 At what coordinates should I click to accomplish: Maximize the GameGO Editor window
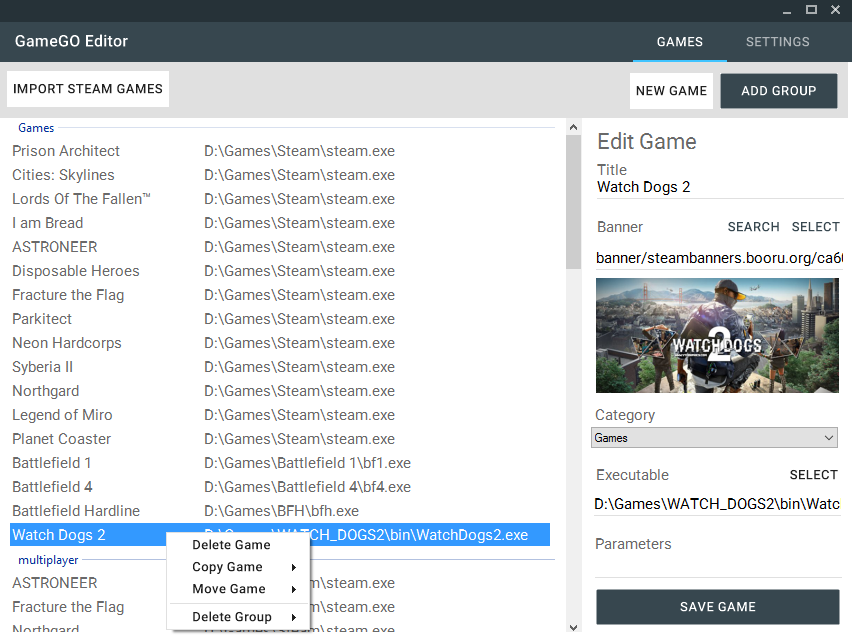coord(811,10)
